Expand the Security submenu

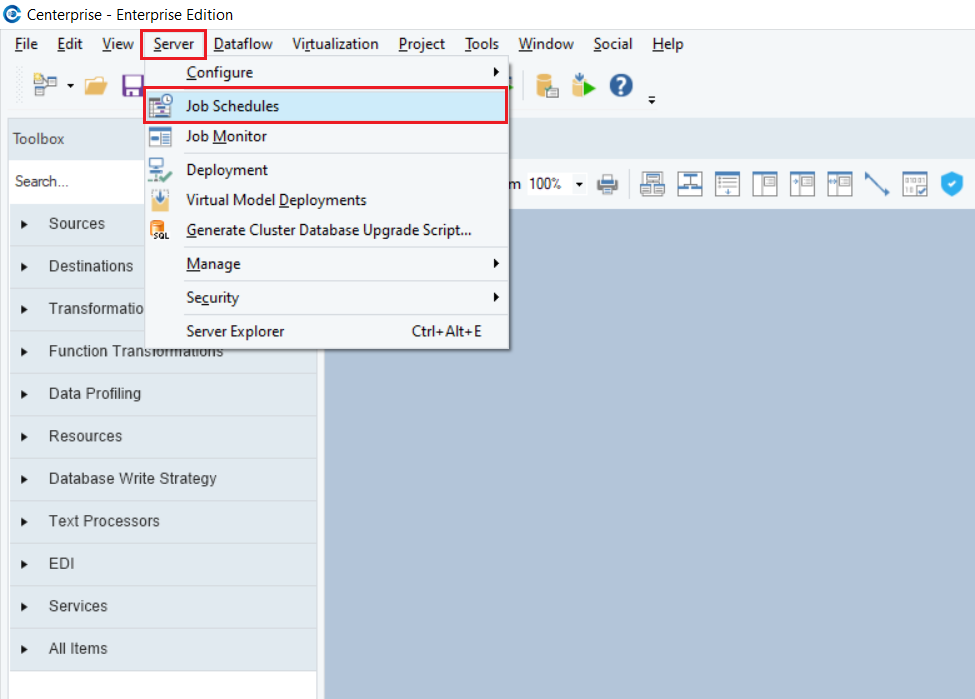(x=326, y=297)
